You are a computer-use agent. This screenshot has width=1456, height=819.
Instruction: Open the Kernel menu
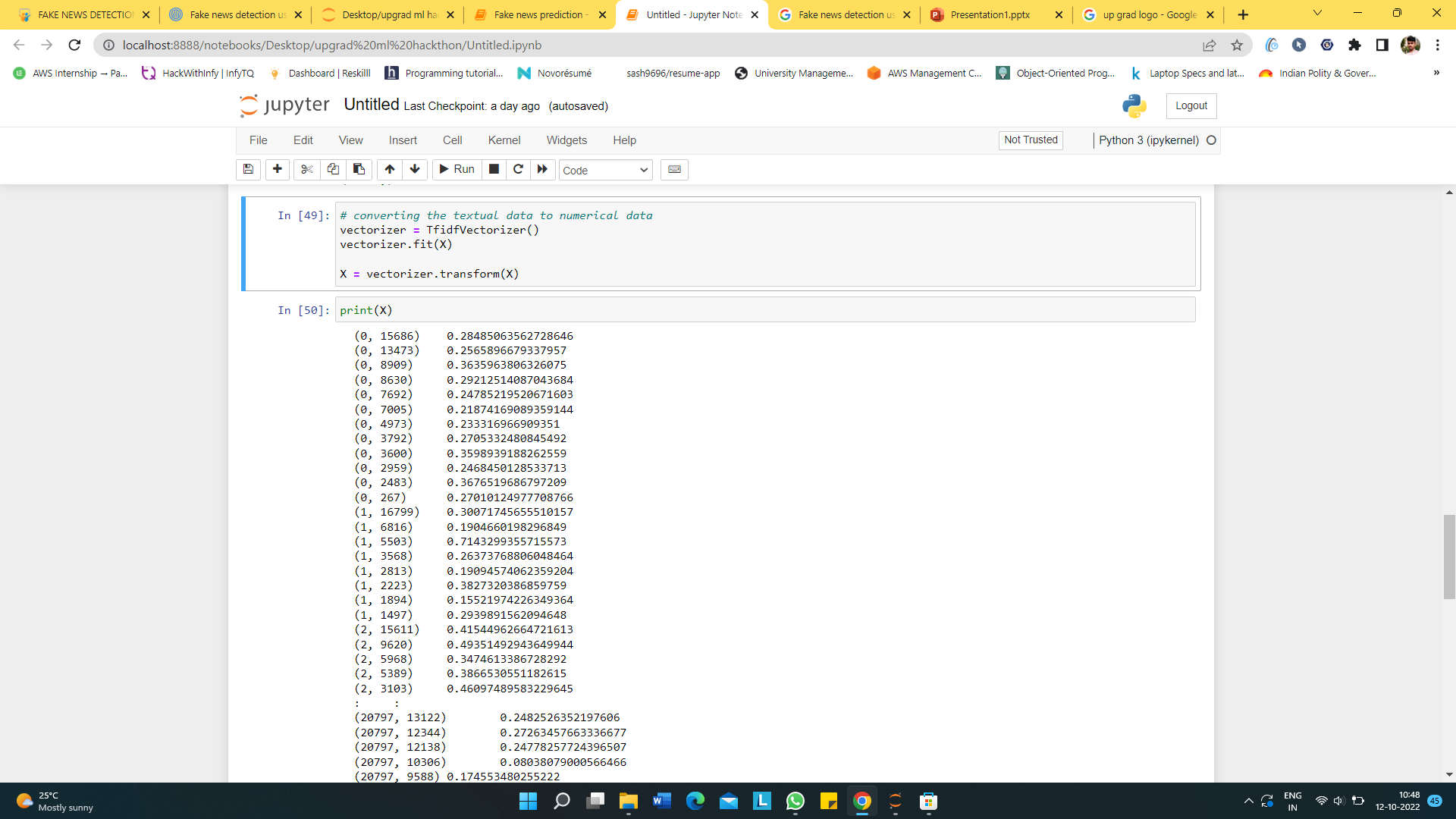tap(504, 140)
